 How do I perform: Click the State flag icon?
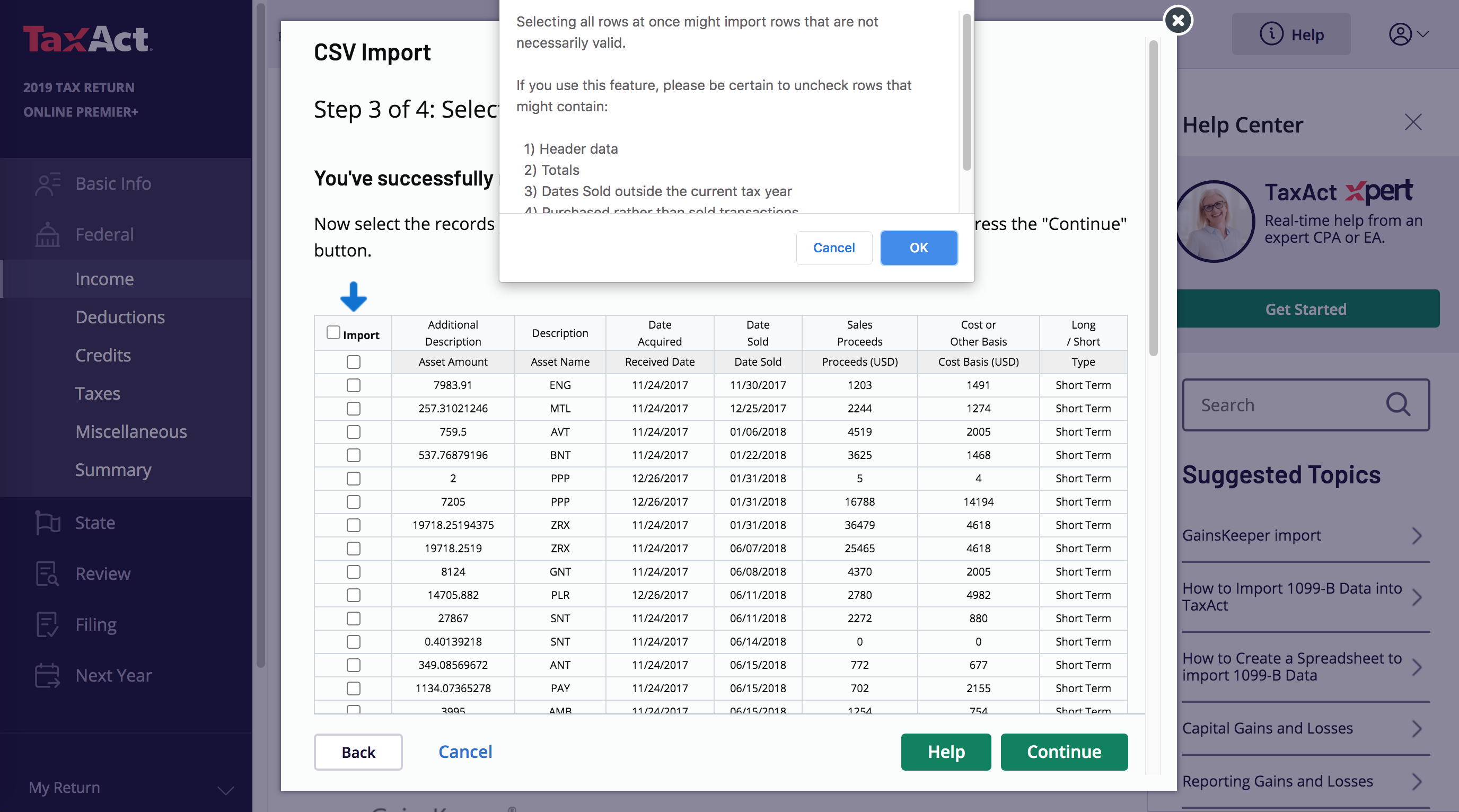(x=48, y=523)
